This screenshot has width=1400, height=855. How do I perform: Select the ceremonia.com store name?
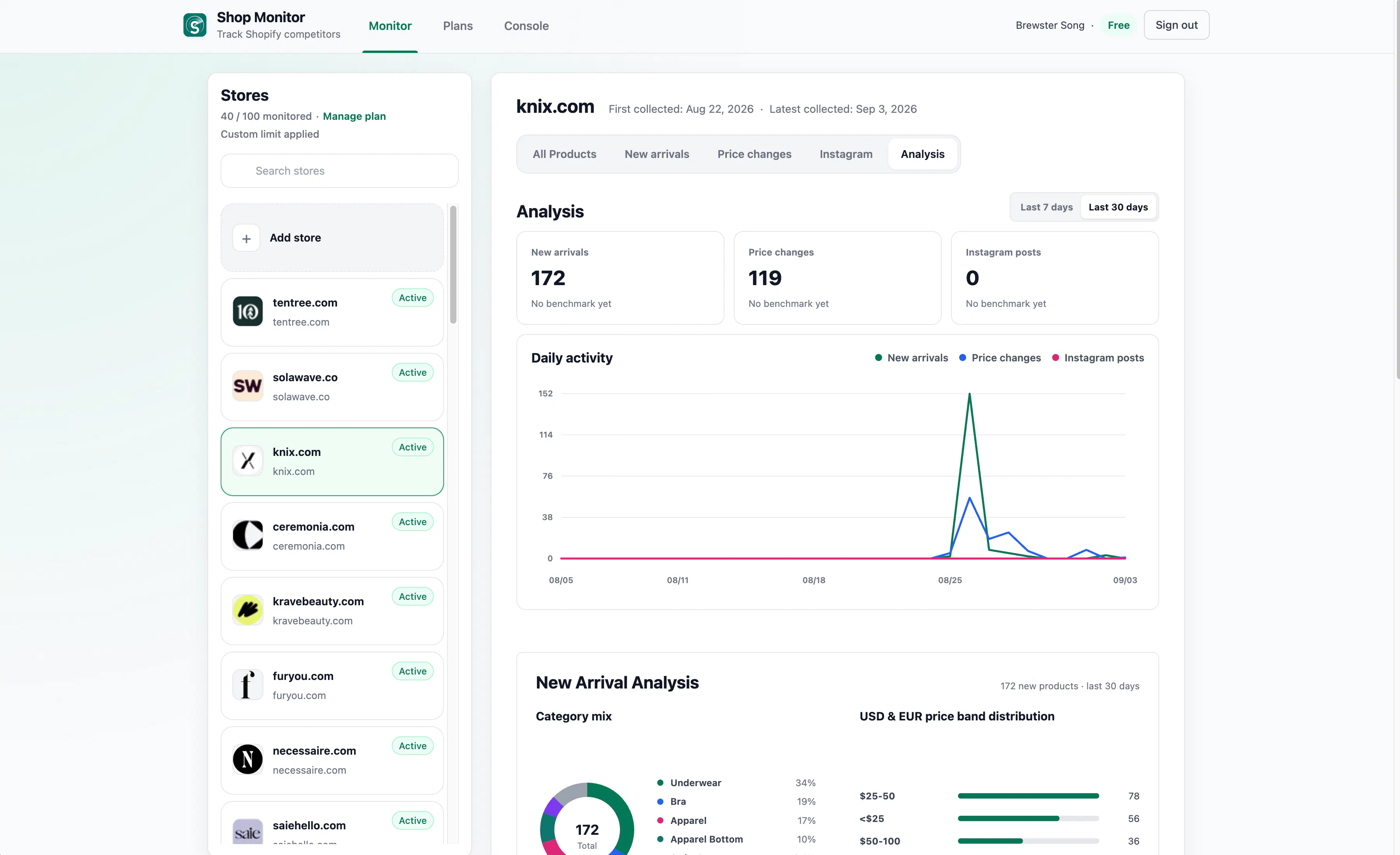click(313, 527)
